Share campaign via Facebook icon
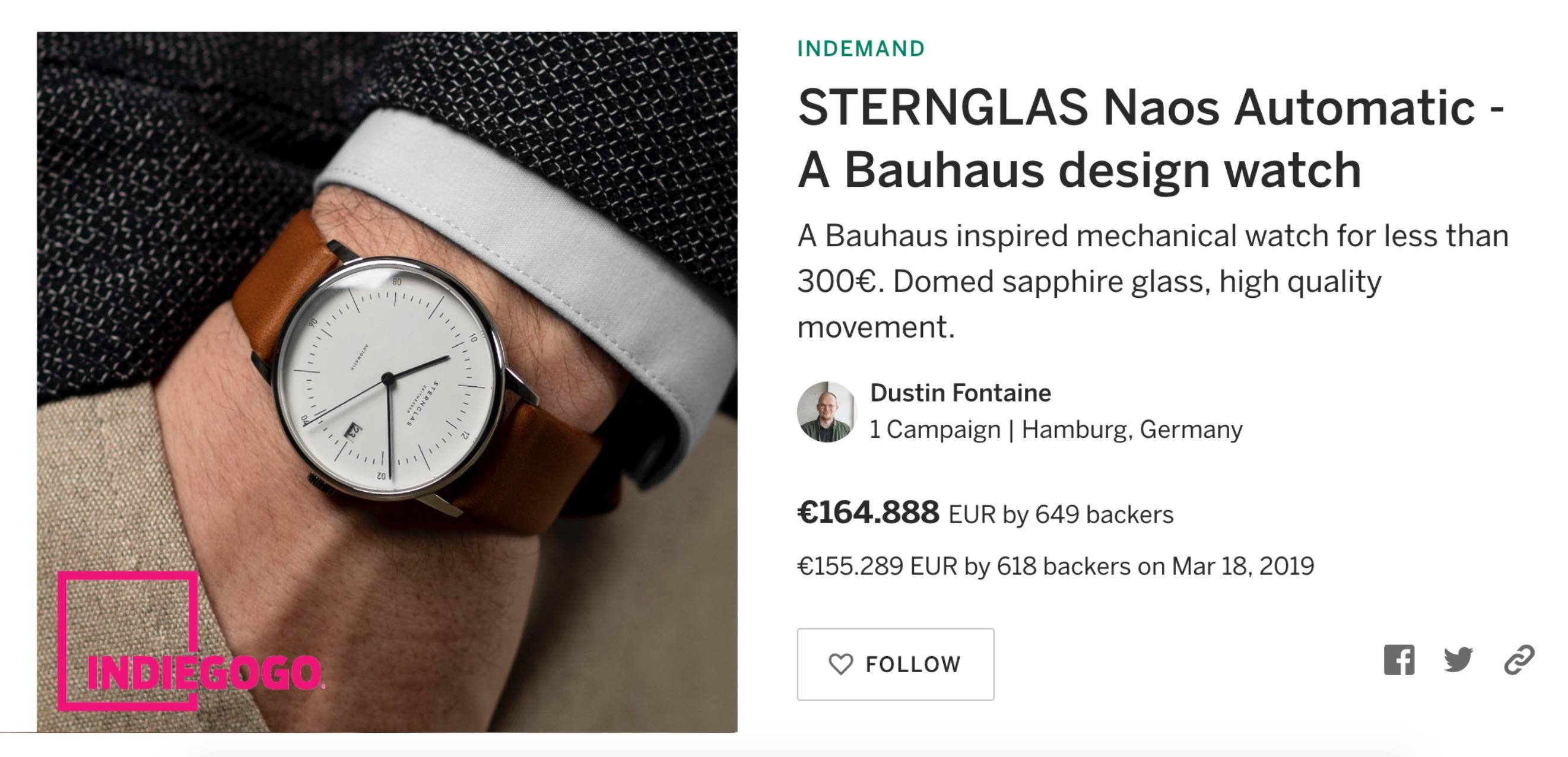1568x757 pixels. point(1399,660)
